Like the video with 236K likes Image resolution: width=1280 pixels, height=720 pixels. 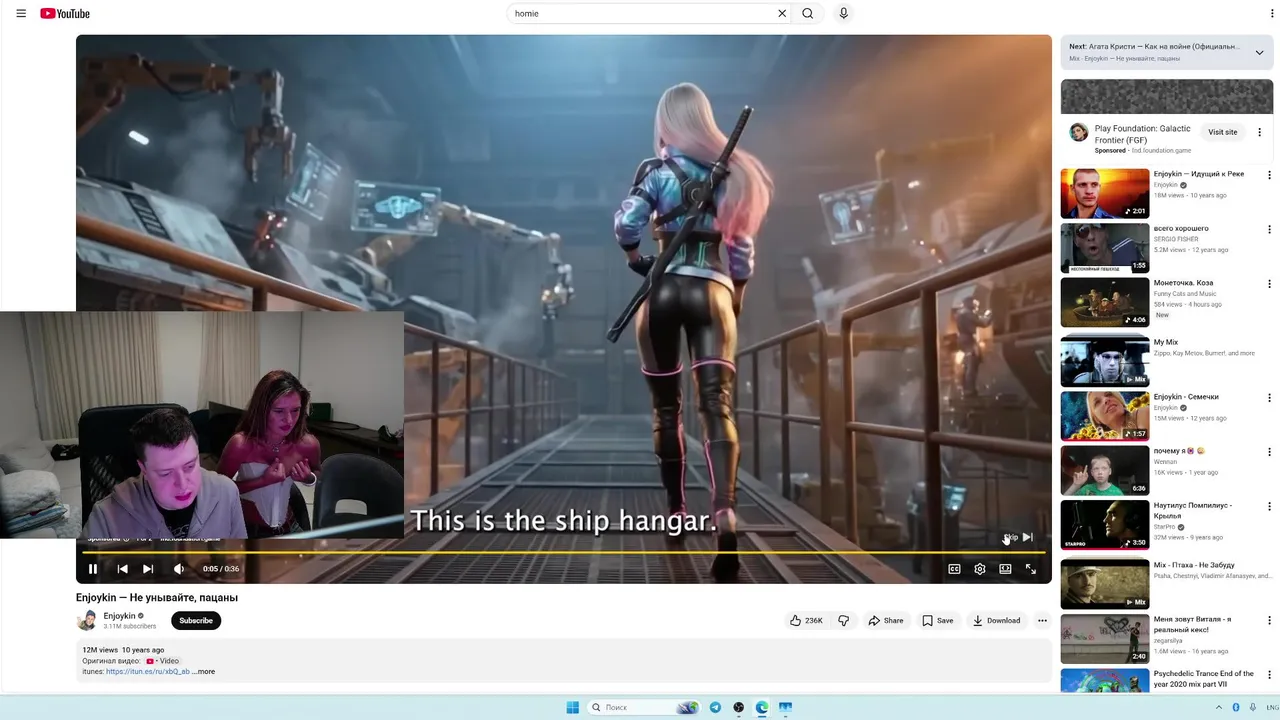[x=806, y=621]
